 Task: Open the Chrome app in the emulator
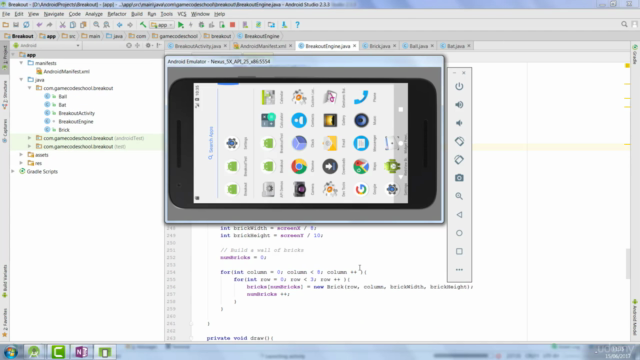click(299, 167)
